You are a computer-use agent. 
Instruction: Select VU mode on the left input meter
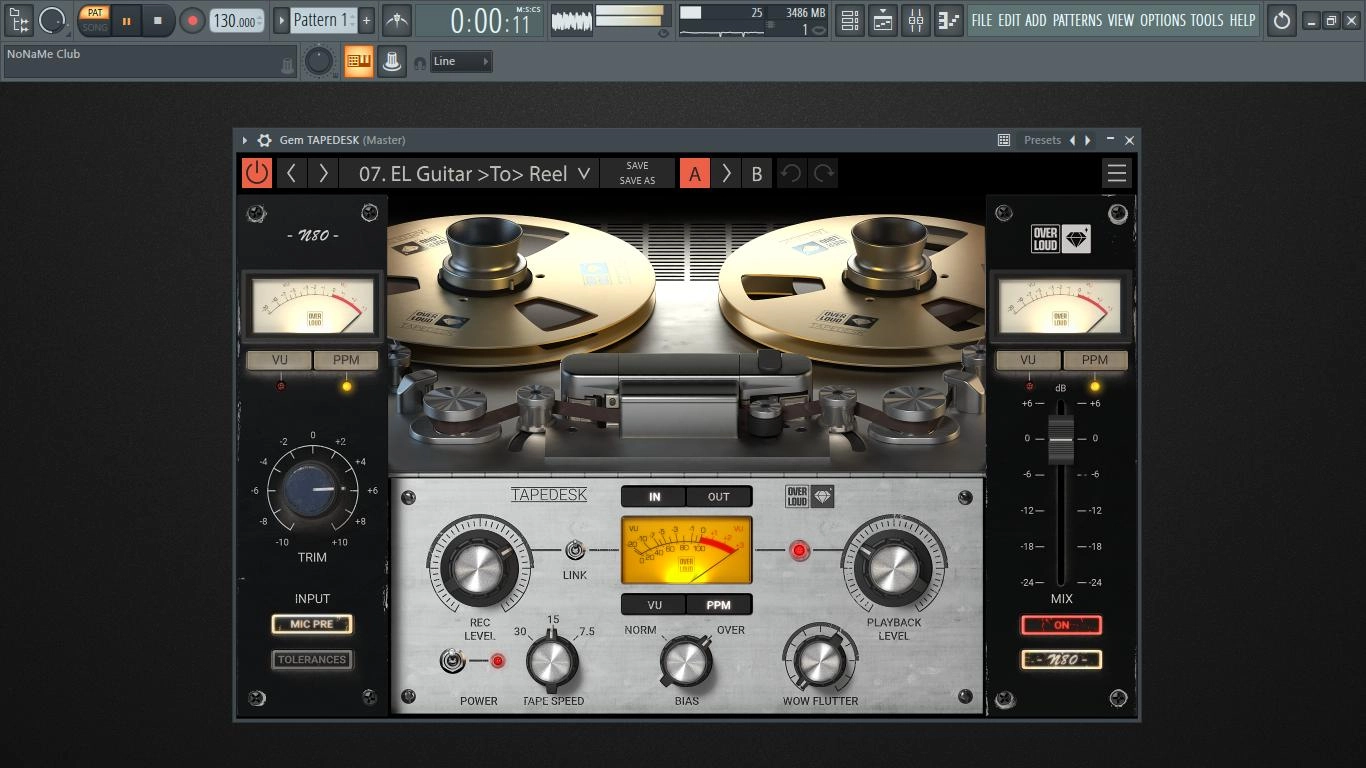pos(279,360)
